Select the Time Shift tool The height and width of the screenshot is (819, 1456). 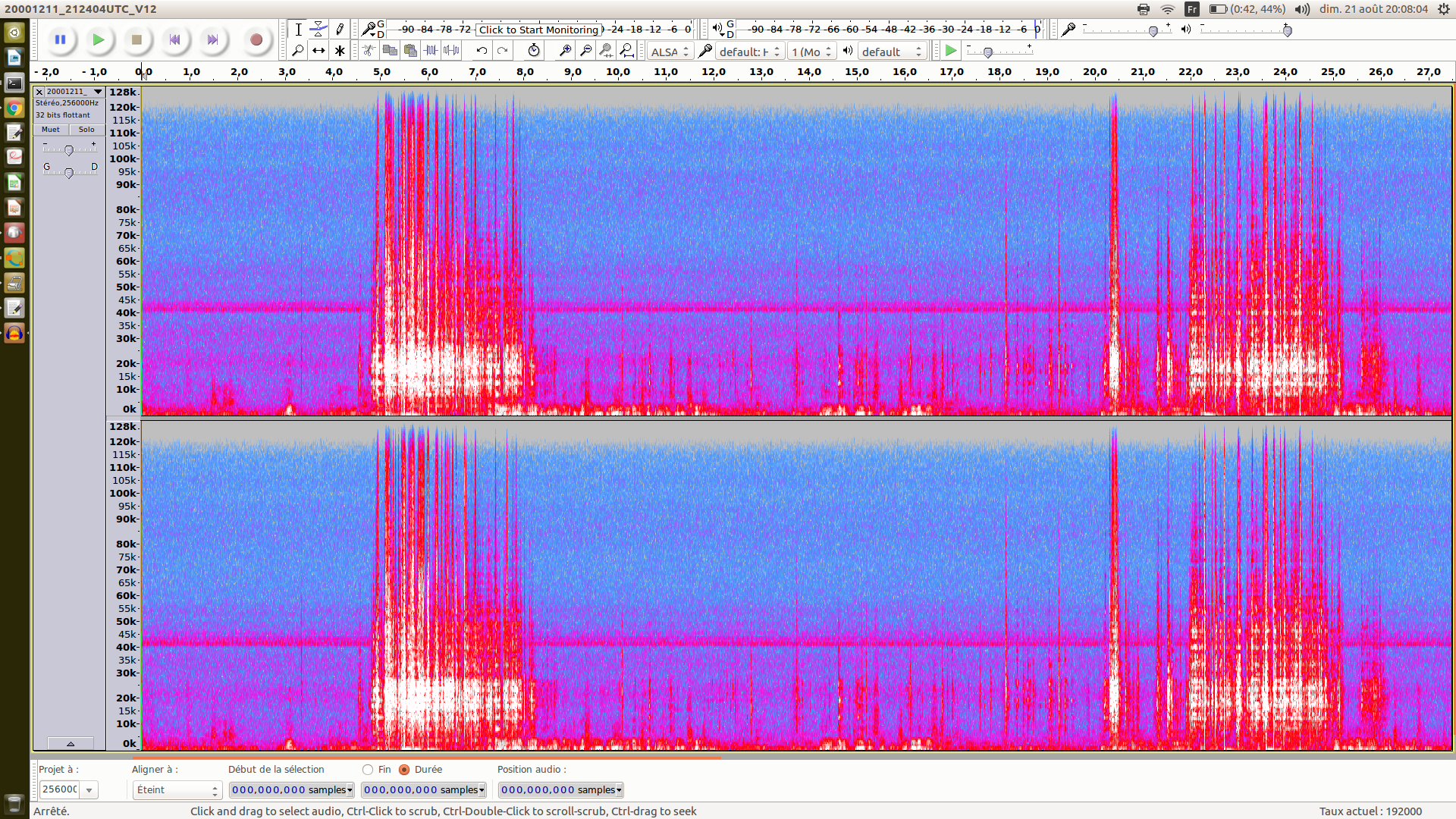318,51
